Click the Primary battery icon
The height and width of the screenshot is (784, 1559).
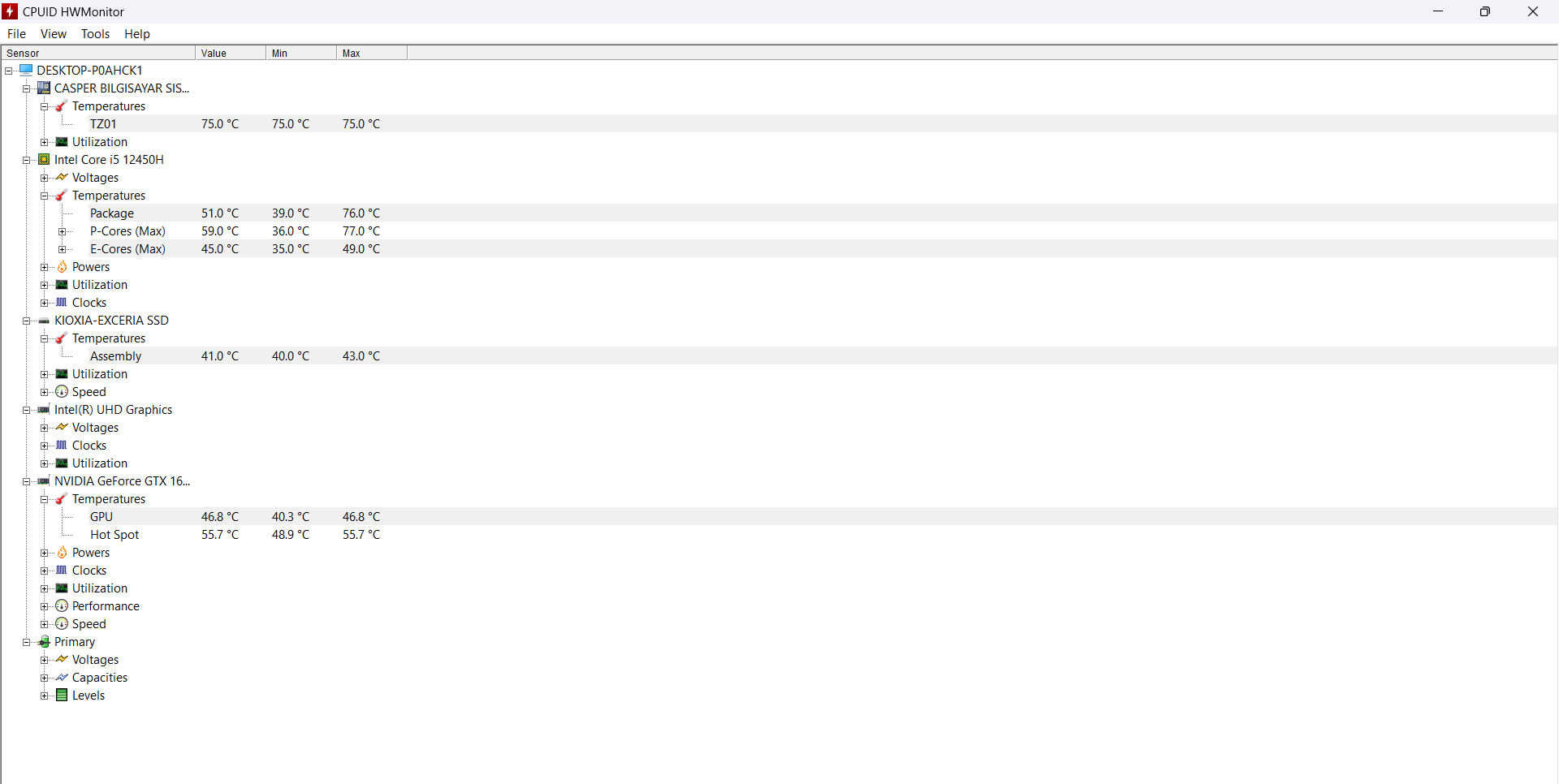click(44, 642)
